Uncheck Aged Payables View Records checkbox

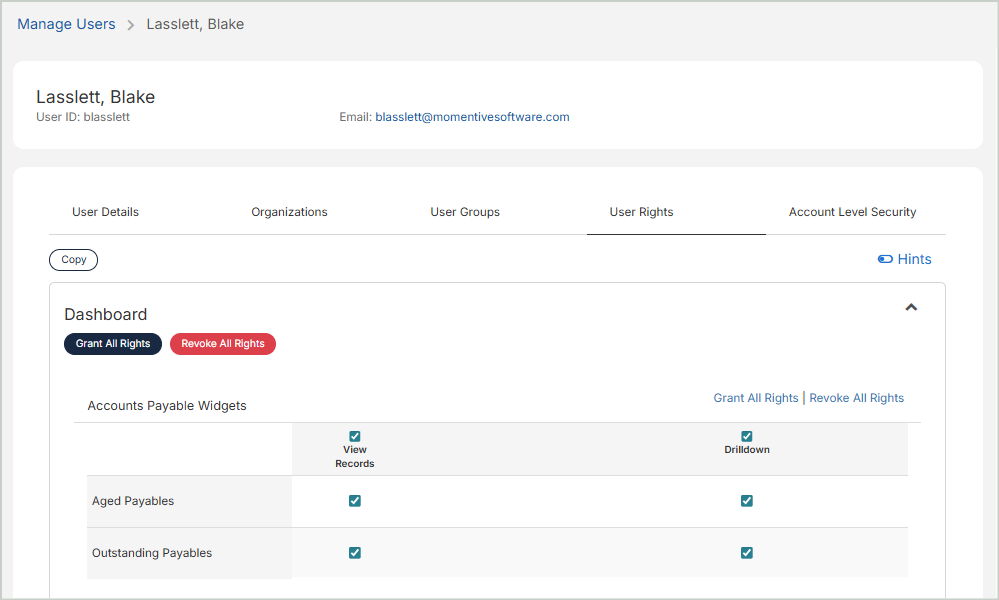[x=355, y=501]
